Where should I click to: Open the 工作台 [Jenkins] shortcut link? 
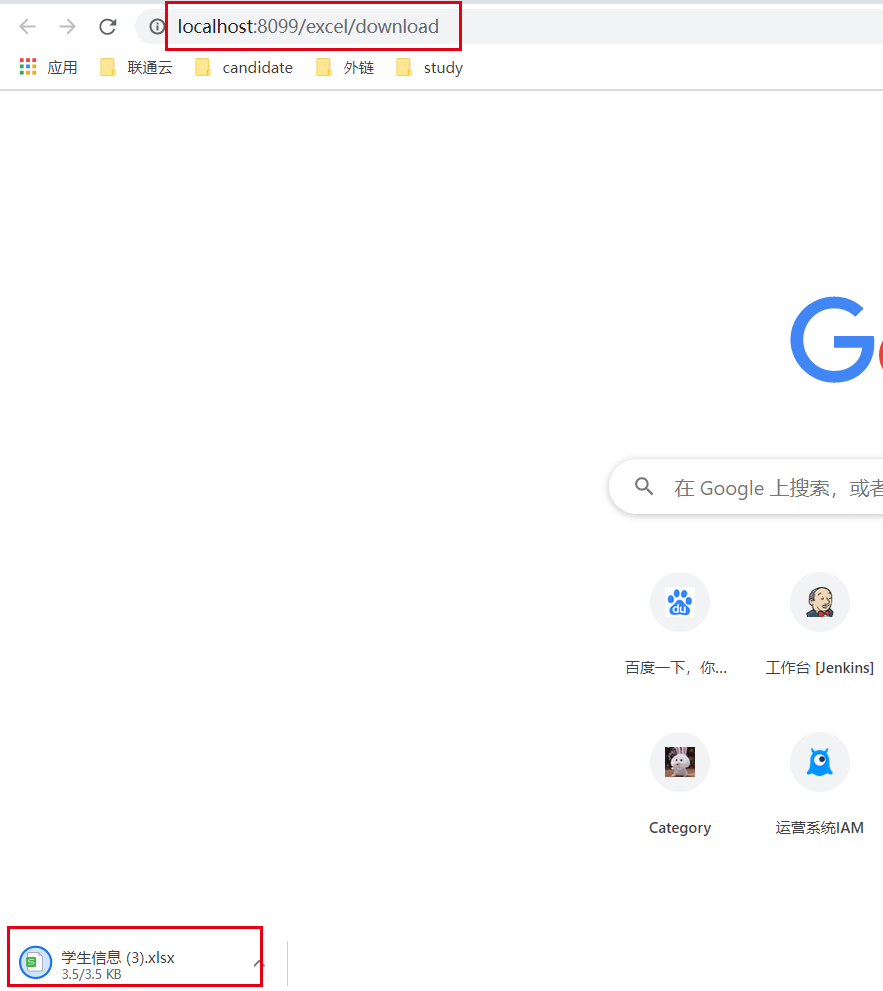coord(820,667)
